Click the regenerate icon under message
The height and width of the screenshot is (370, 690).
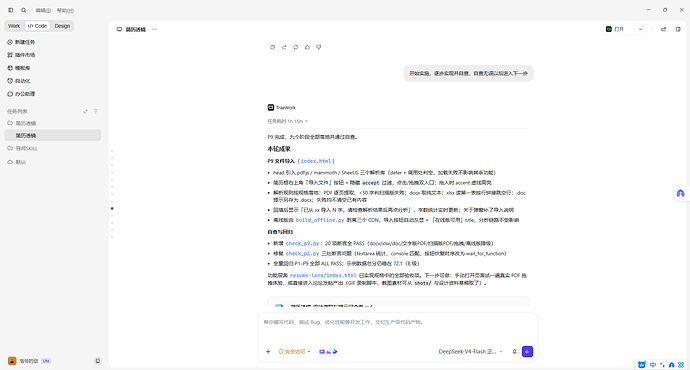coord(296,47)
